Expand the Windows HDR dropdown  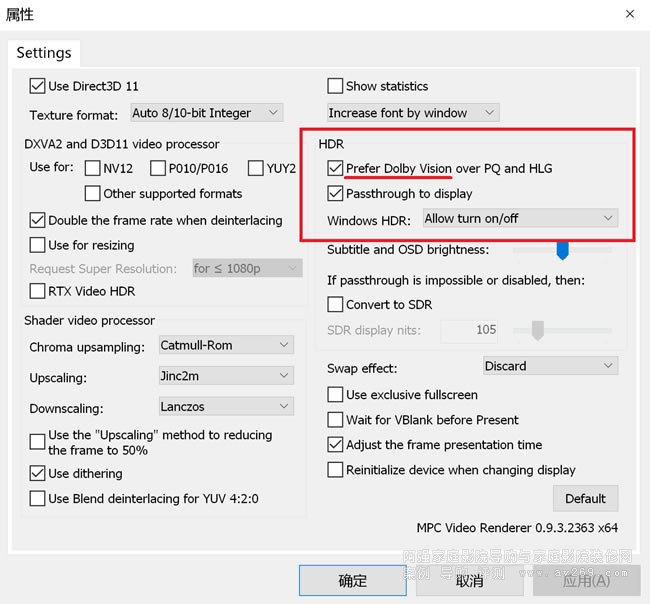(519, 218)
